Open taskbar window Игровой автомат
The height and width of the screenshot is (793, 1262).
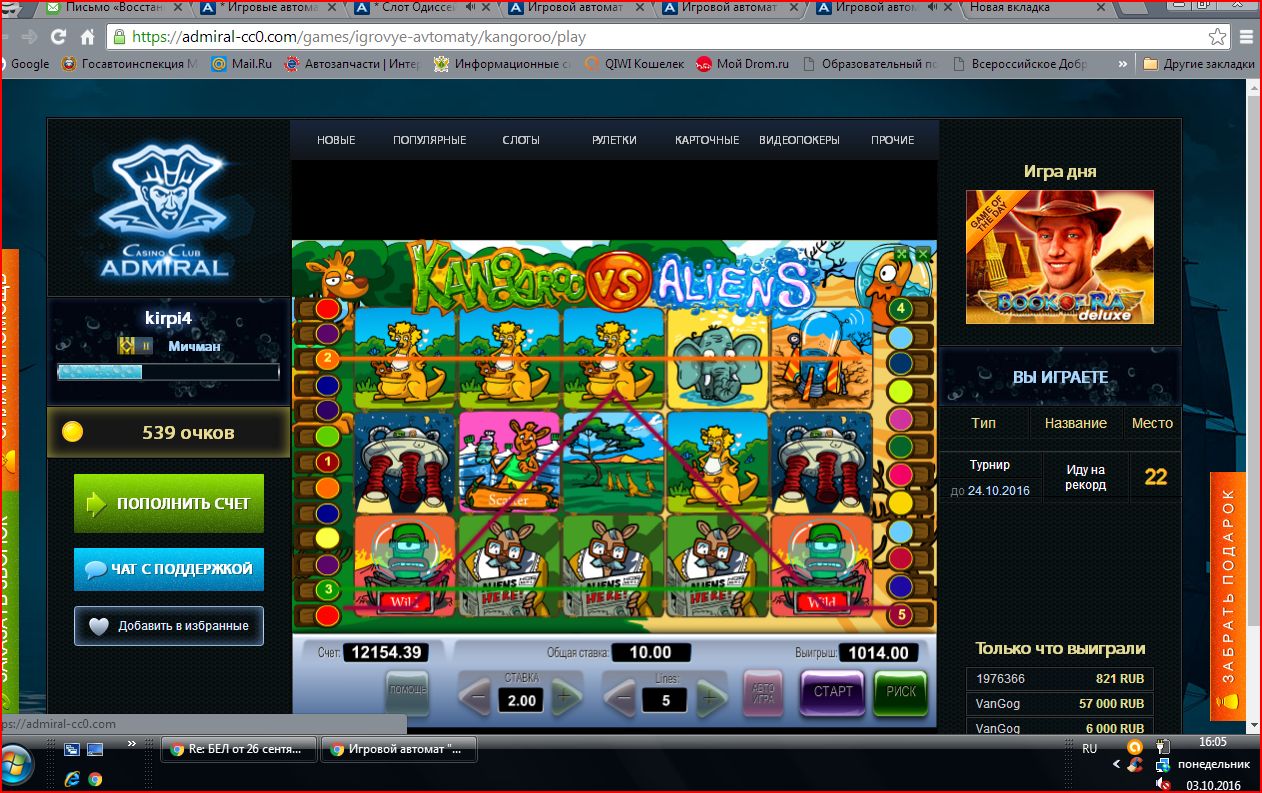click(x=399, y=748)
